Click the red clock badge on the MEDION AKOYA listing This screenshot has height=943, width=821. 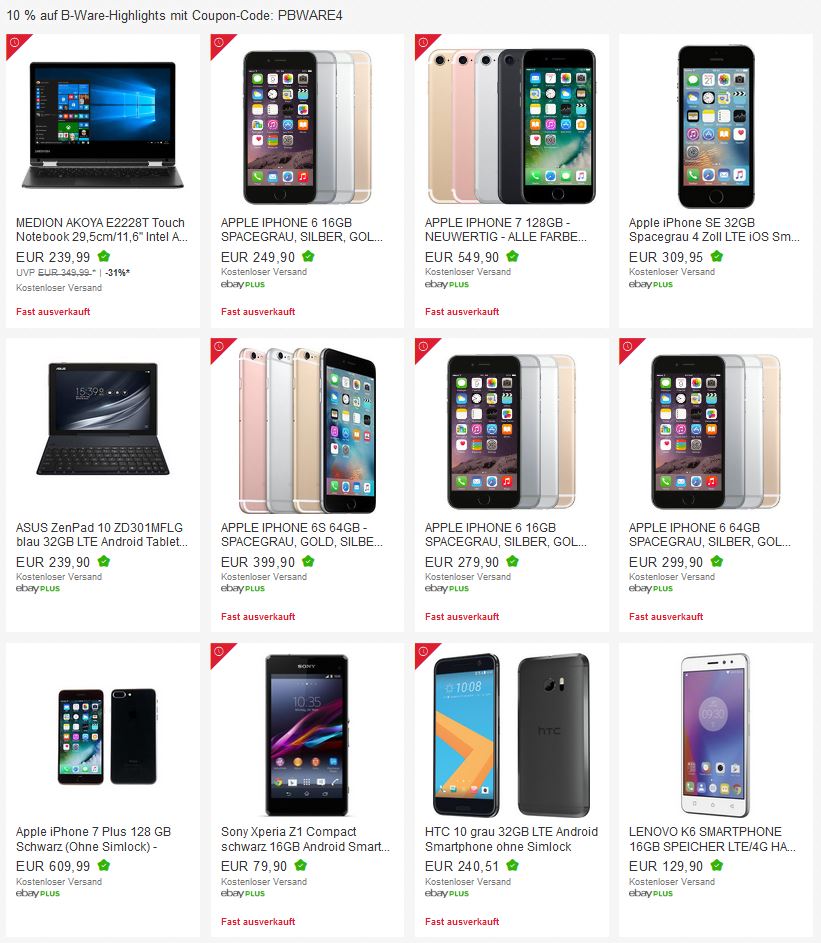15,43
